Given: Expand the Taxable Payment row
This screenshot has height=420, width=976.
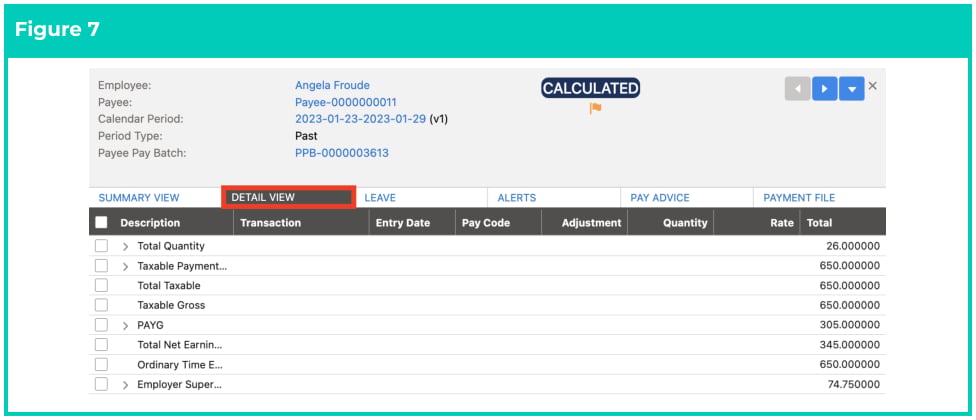Looking at the screenshot, I should [125, 266].
